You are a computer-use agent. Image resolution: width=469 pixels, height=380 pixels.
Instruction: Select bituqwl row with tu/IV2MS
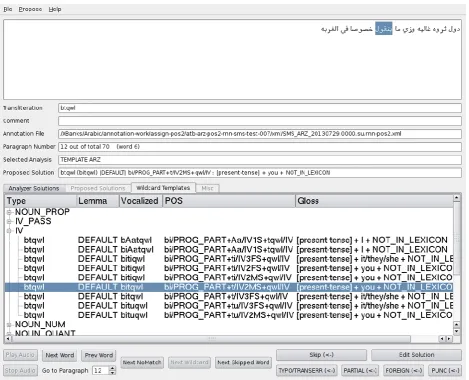[229, 315]
